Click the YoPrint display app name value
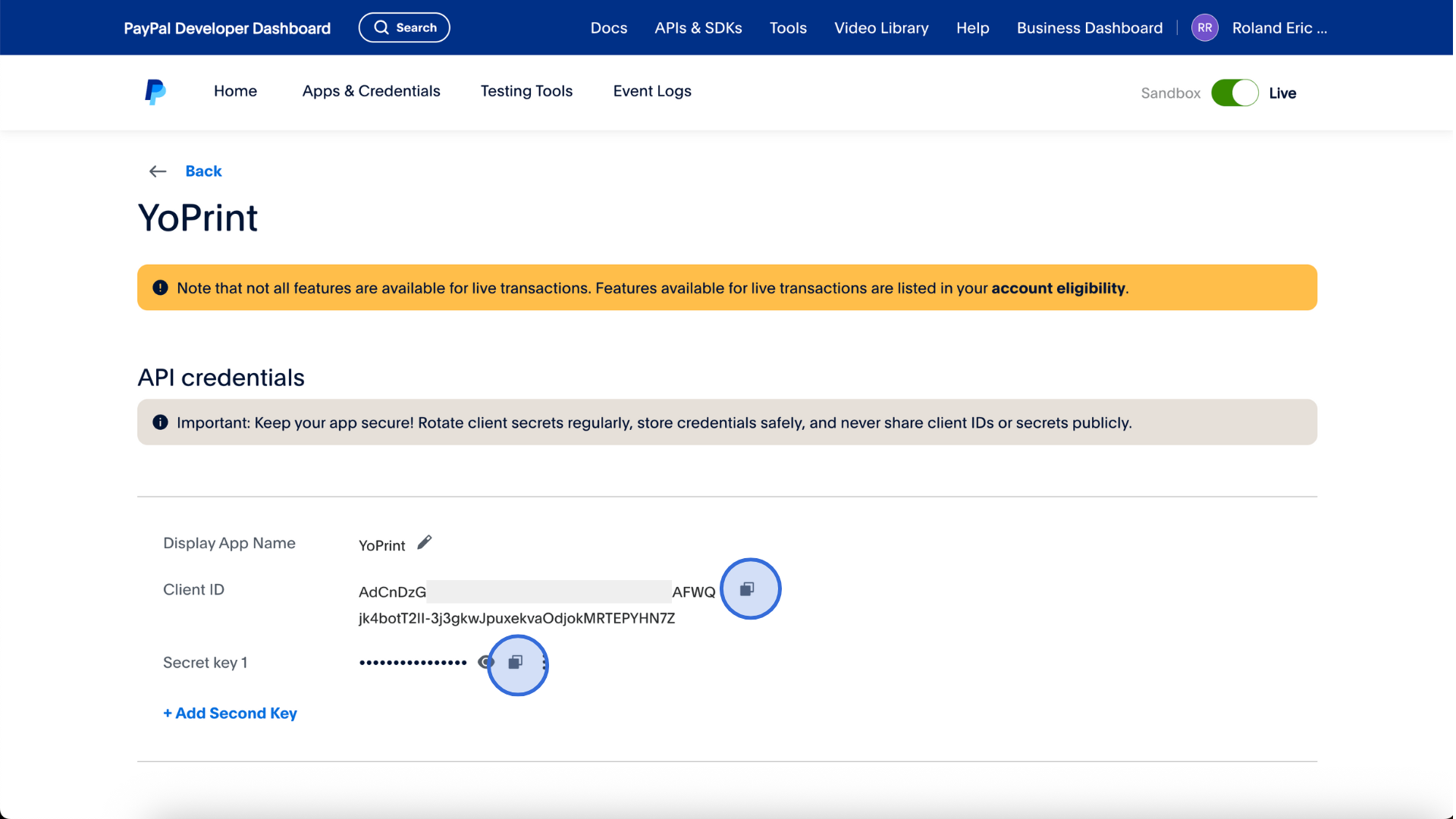The height and width of the screenshot is (819, 1456). pos(381,546)
